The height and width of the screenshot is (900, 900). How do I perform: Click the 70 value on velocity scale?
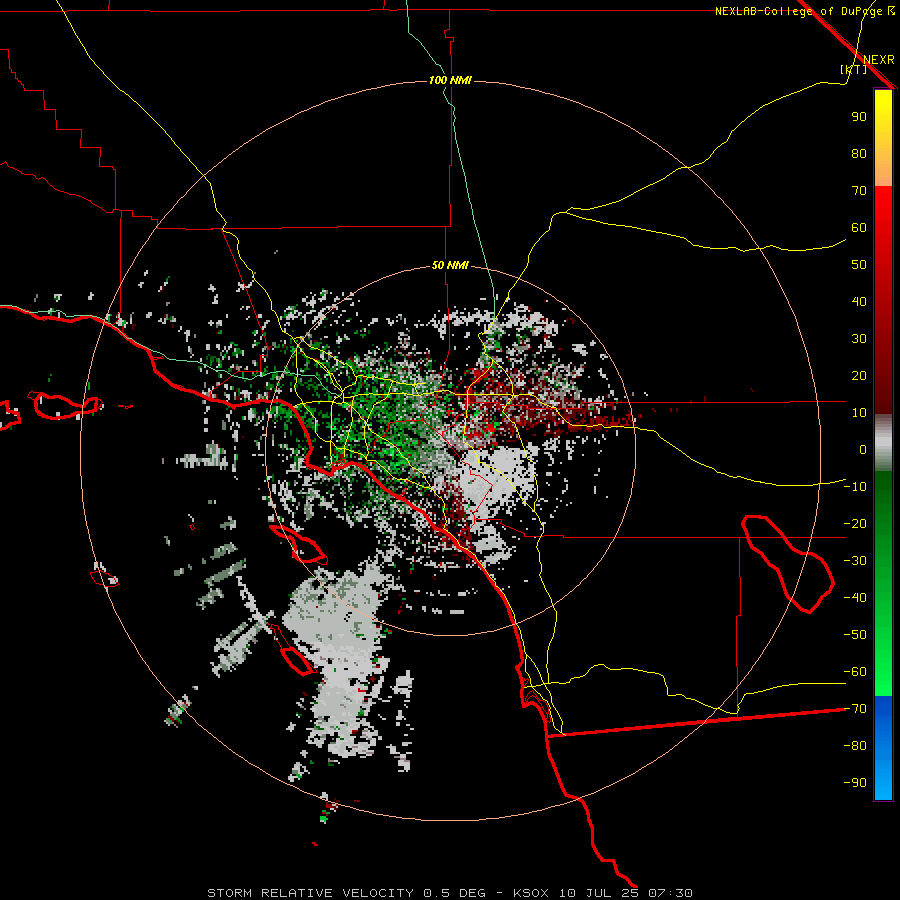[x=859, y=191]
